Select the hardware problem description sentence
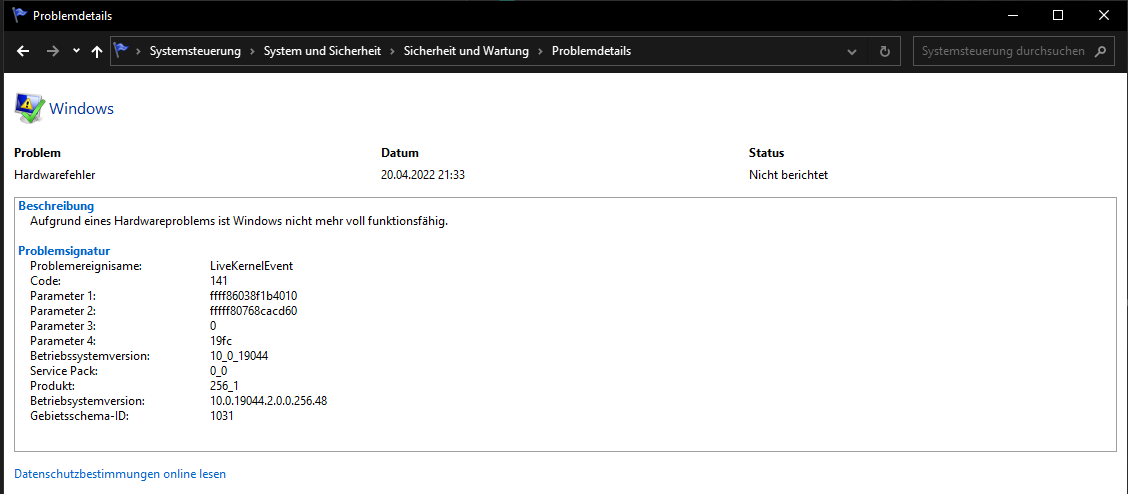Image resolution: width=1128 pixels, height=494 pixels. (239, 221)
